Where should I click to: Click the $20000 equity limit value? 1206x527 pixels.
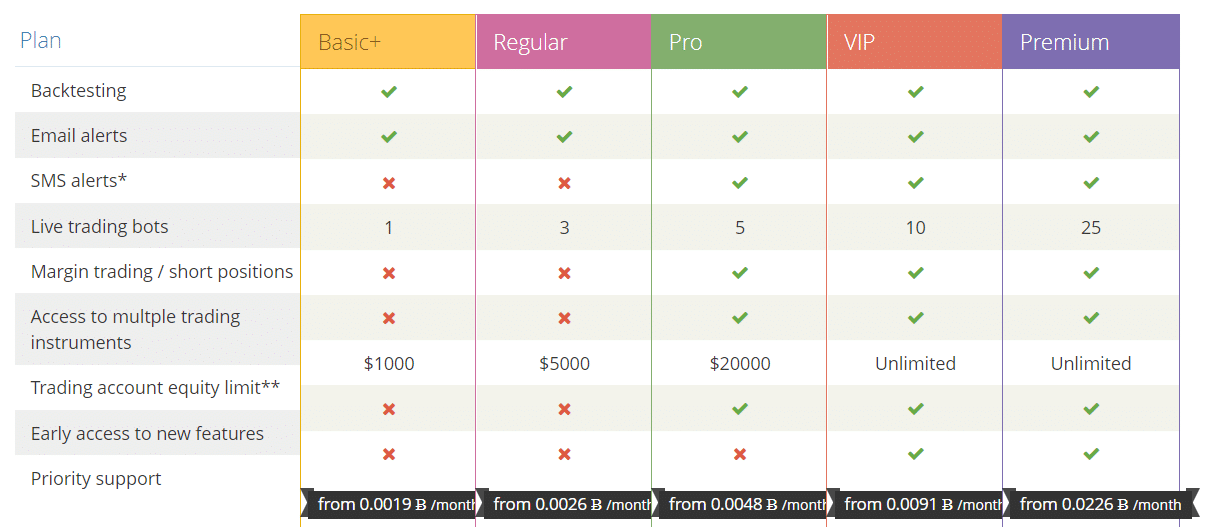[x=740, y=364]
